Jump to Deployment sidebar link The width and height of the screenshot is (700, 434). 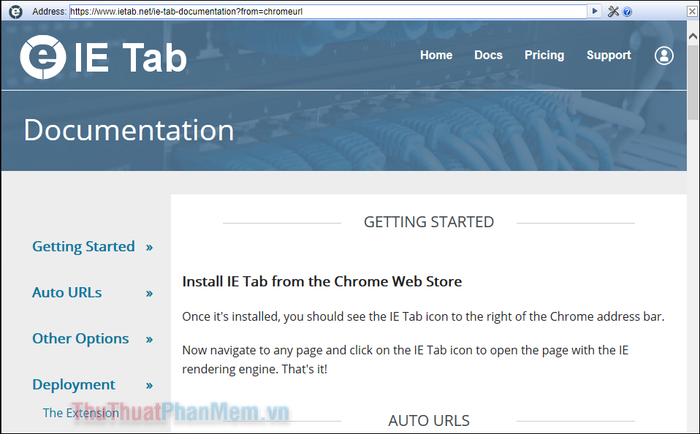(74, 384)
